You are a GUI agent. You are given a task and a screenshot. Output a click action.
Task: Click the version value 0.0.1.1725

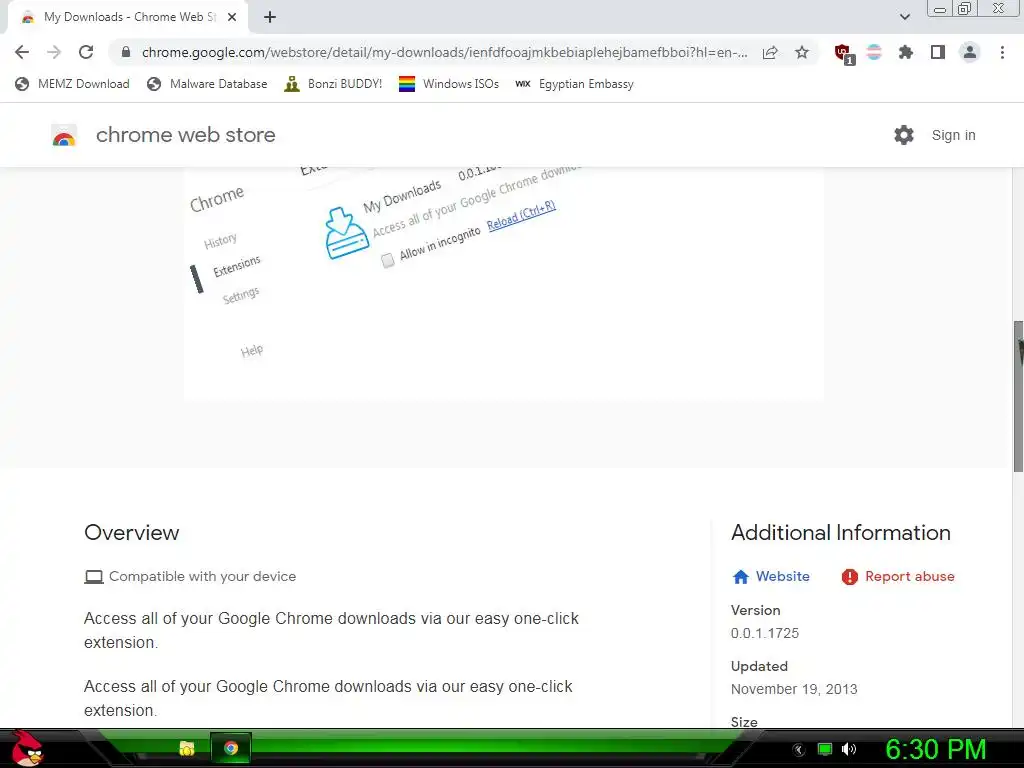pos(765,633)
